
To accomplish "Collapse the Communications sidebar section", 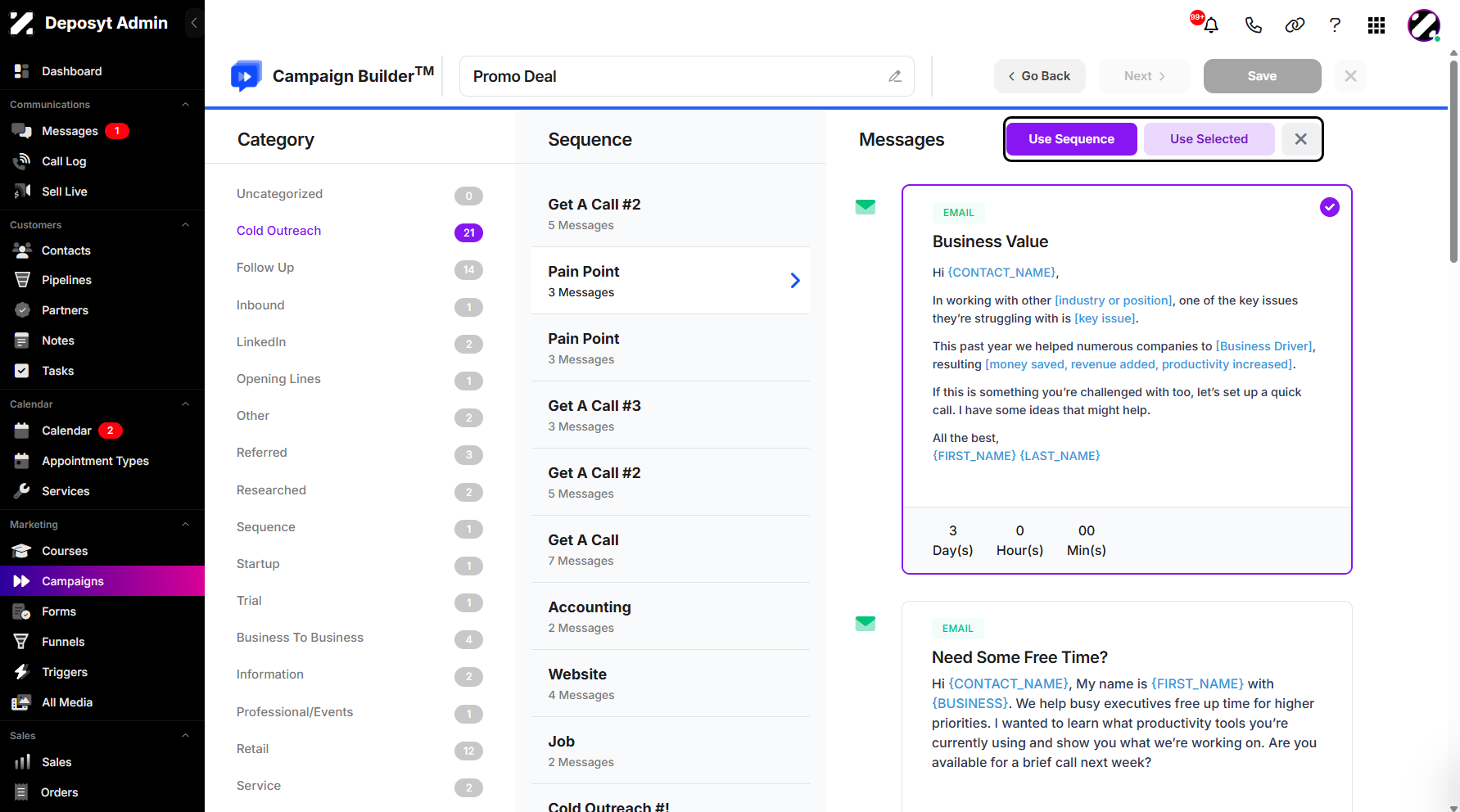I will click(x=185, y=105).
